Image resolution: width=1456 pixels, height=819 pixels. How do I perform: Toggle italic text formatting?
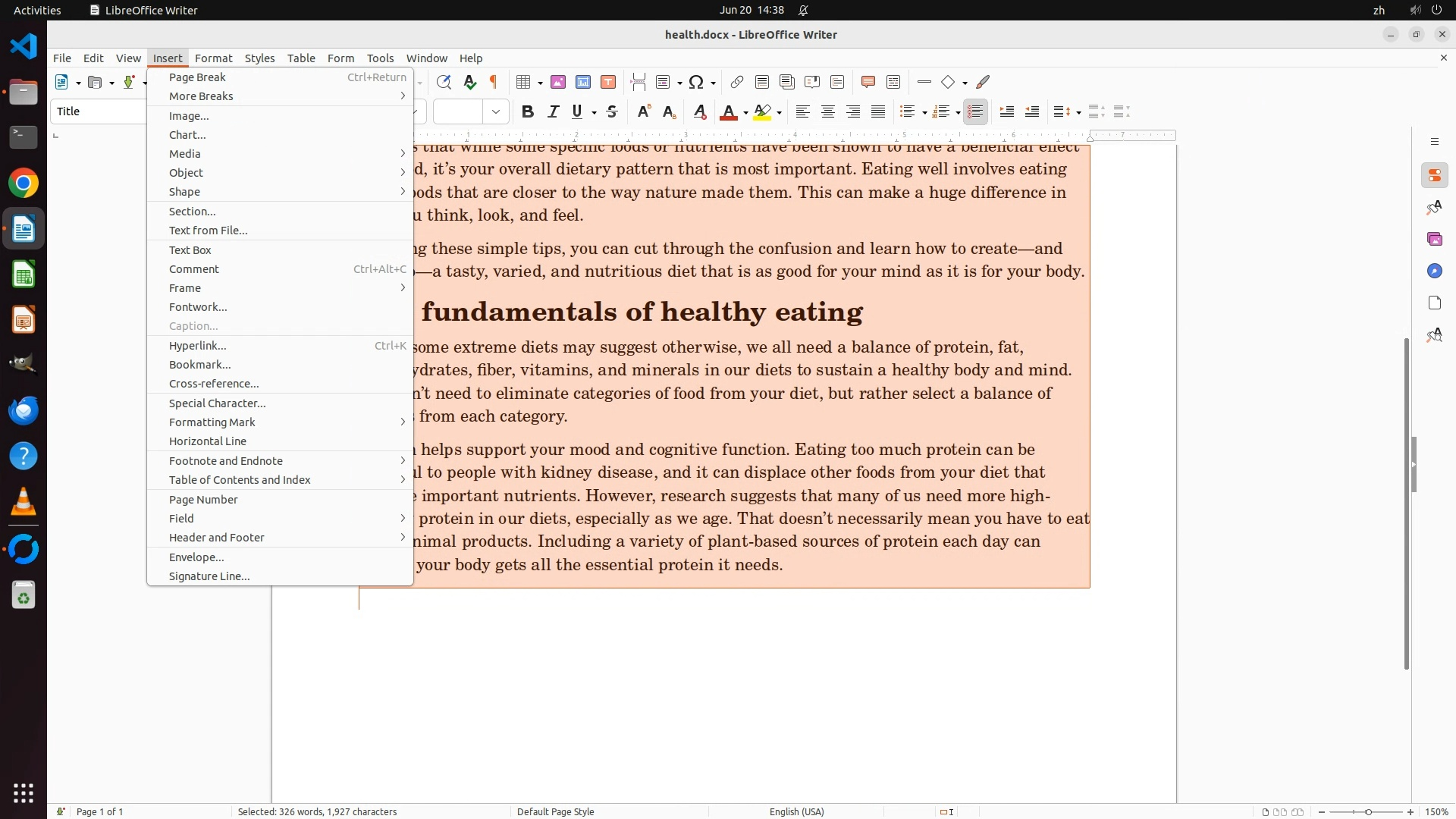coord(553,112)
